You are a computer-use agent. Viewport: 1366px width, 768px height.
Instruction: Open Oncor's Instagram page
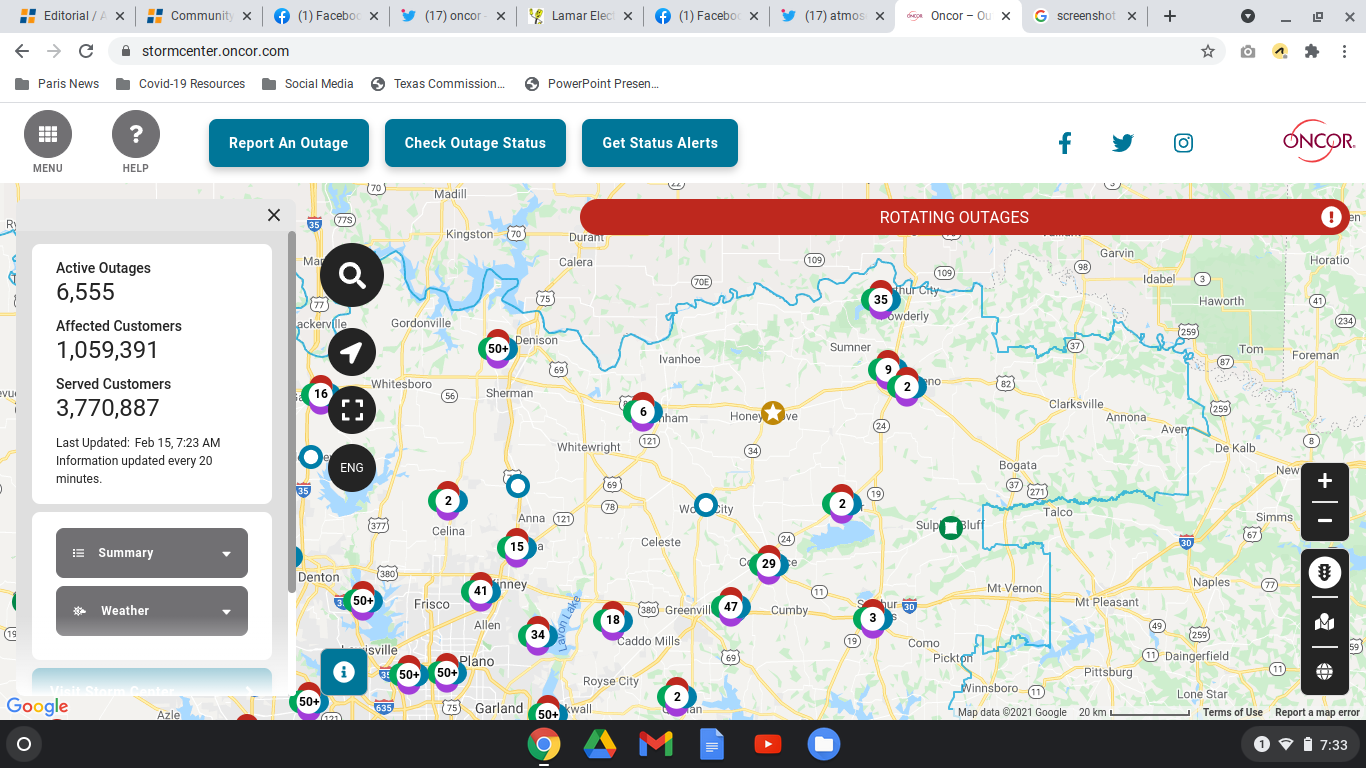1183,143
